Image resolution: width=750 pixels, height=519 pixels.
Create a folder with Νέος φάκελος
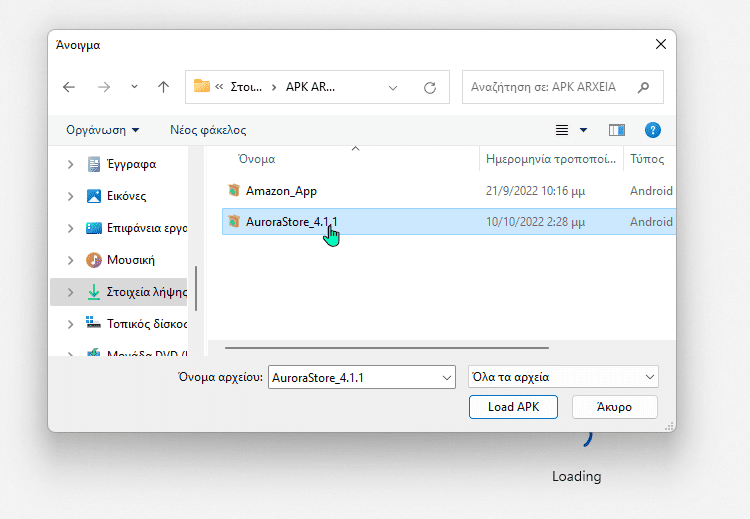pyautogui.click(x=208, y=130)
